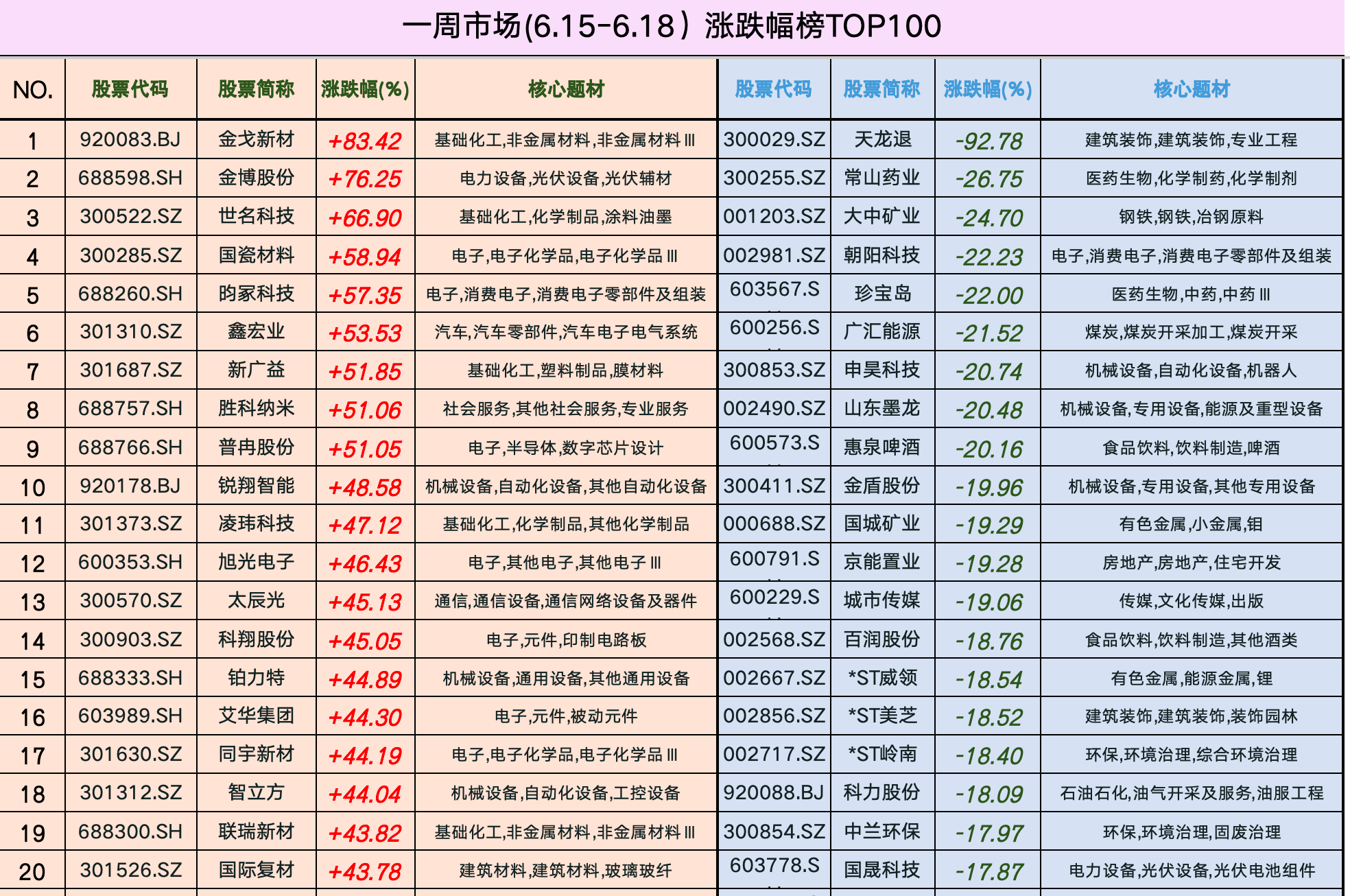1350x896 pixels.
Task: Select theme cell 汽车,汽车零部件,汽车电子电气系统
Action: pyautogui.click(x=566, y=332)
